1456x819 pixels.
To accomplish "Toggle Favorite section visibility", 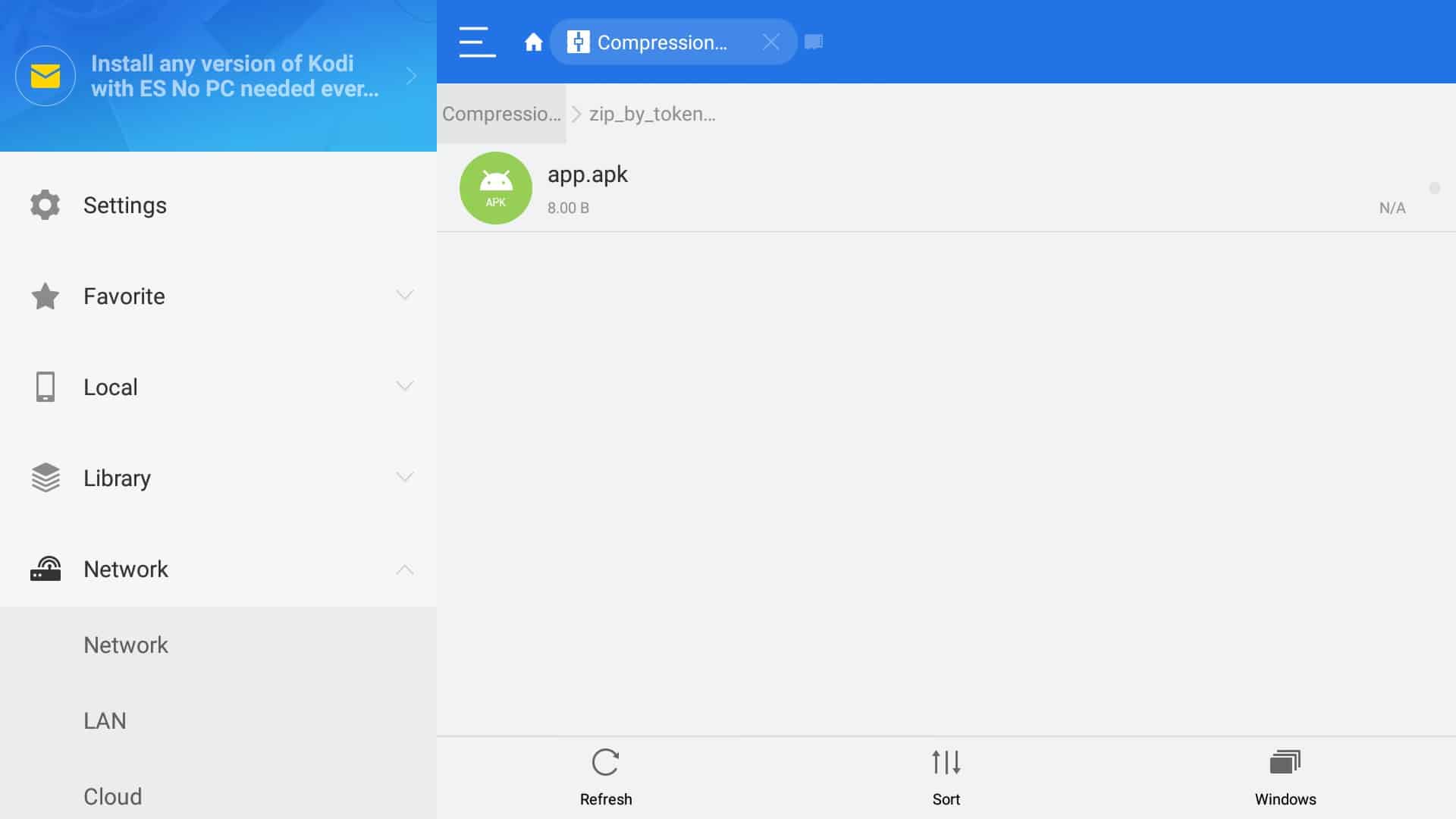I will click(405, 295).
